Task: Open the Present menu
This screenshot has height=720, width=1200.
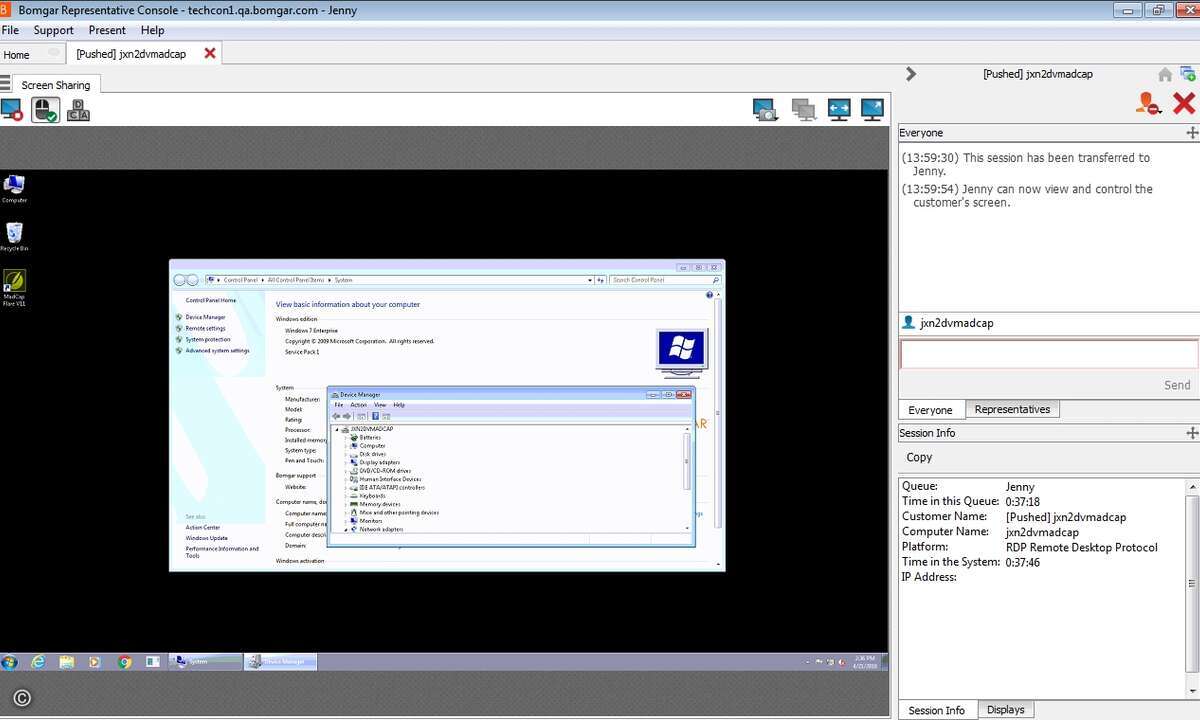Action: tap(107, 30)
